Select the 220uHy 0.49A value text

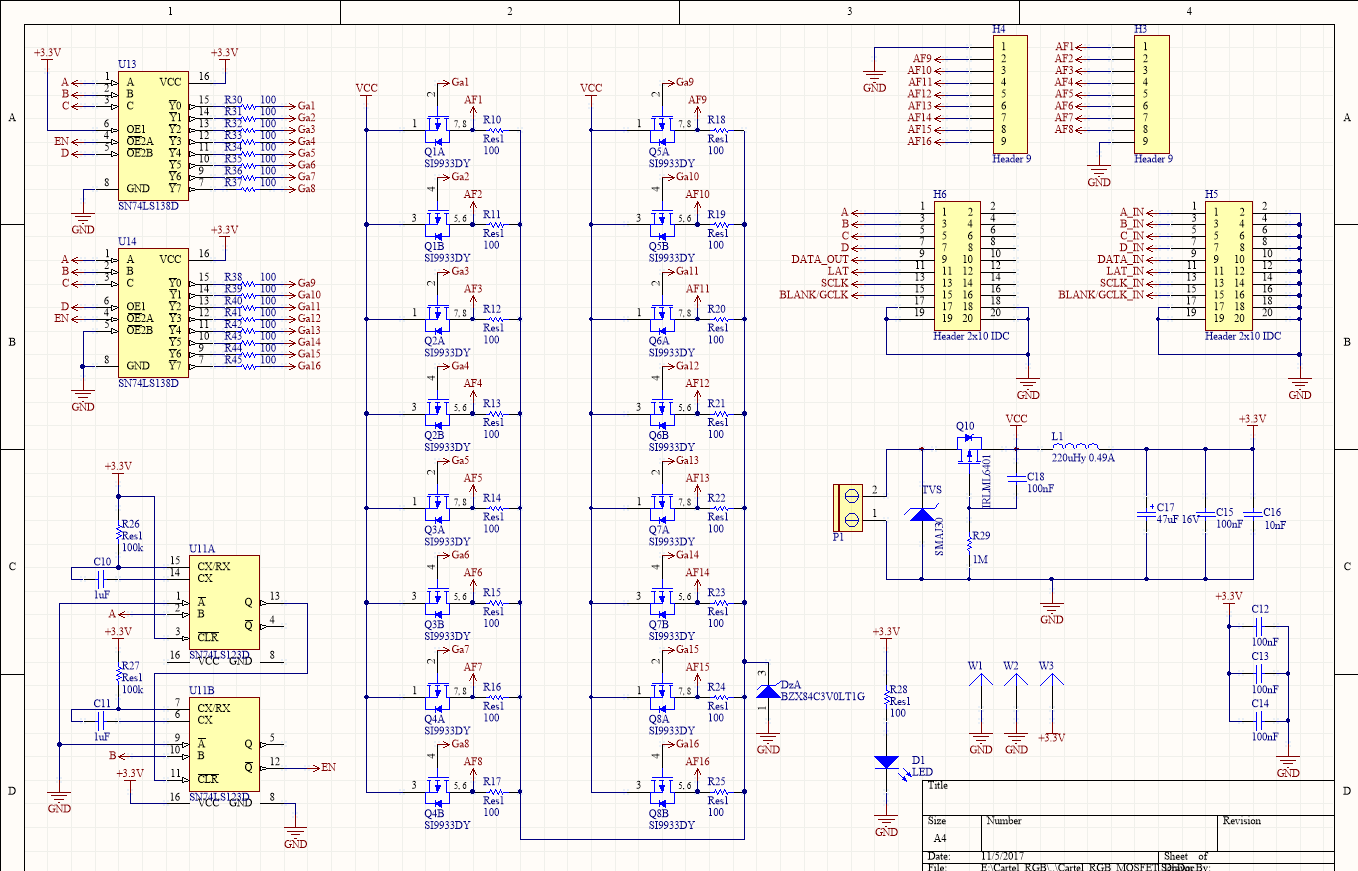[1082, 458]
